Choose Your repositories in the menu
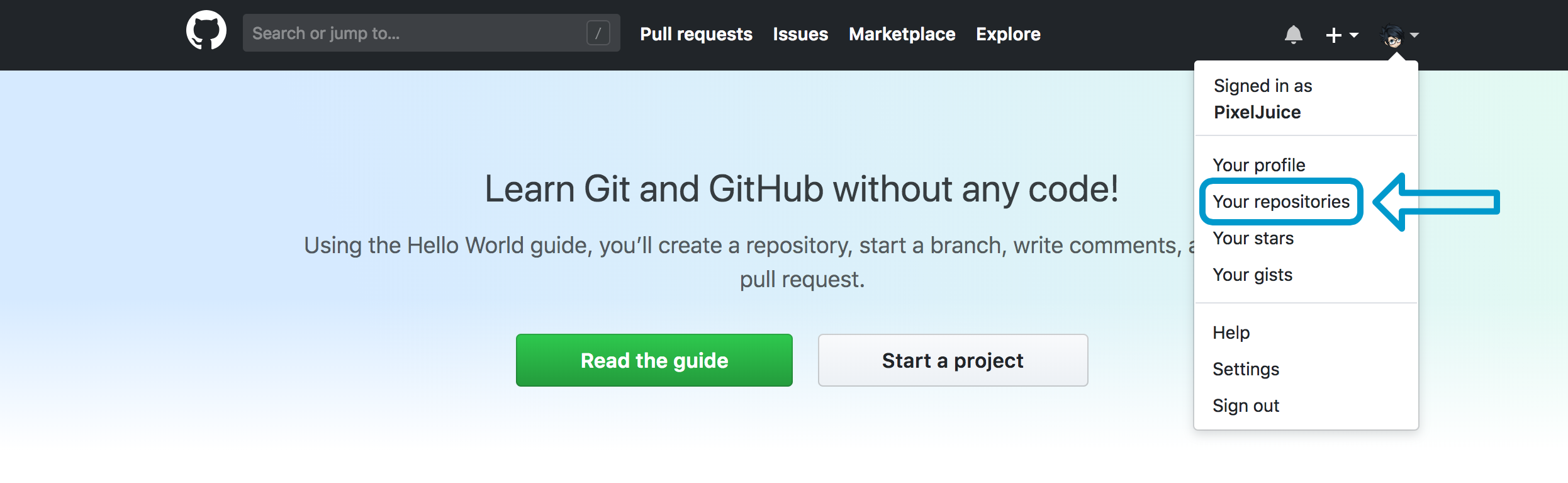The image size is (1568, 483). click(1281, 202)
